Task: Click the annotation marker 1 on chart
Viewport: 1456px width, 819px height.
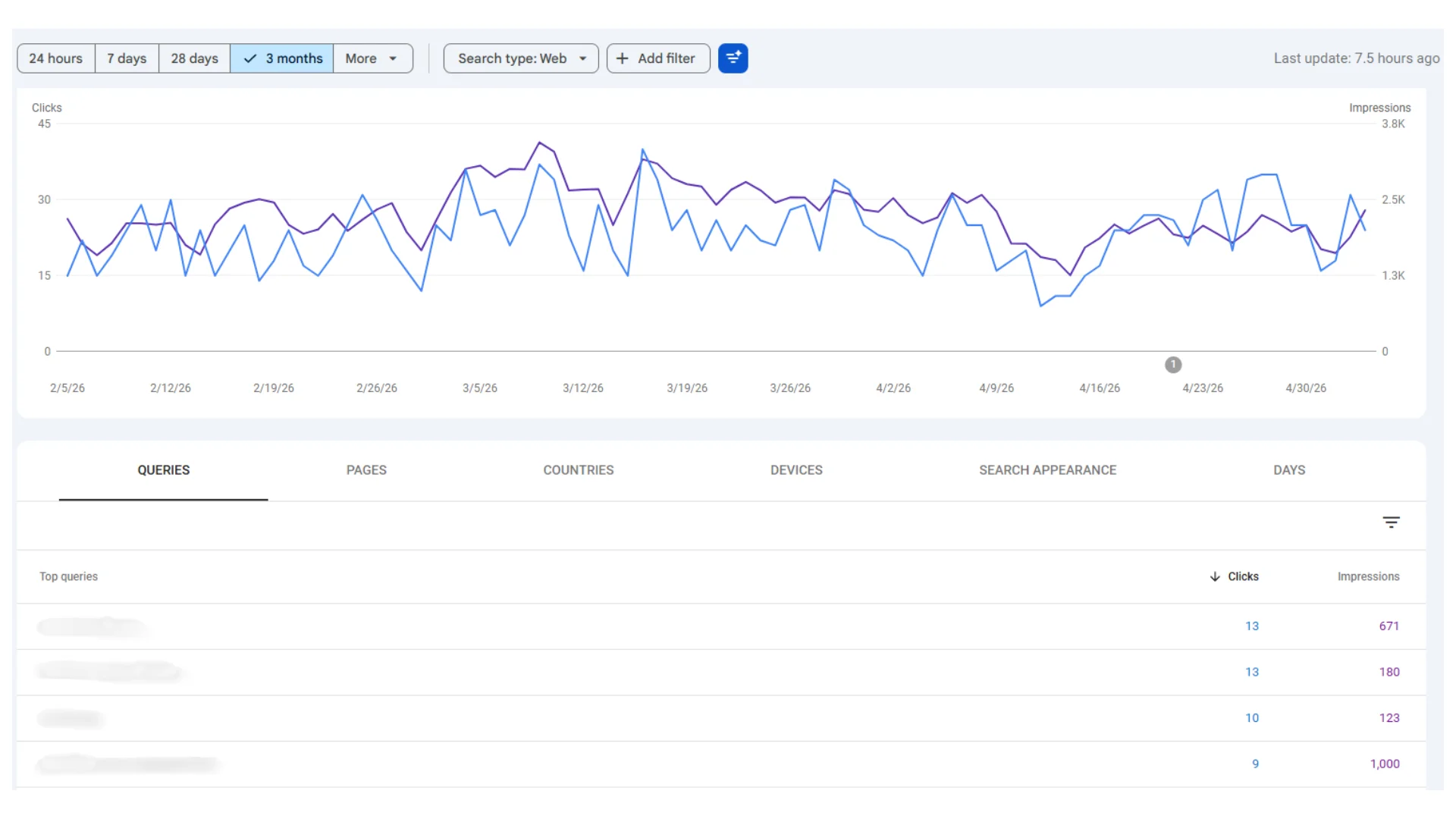Action: [1173, 365]
